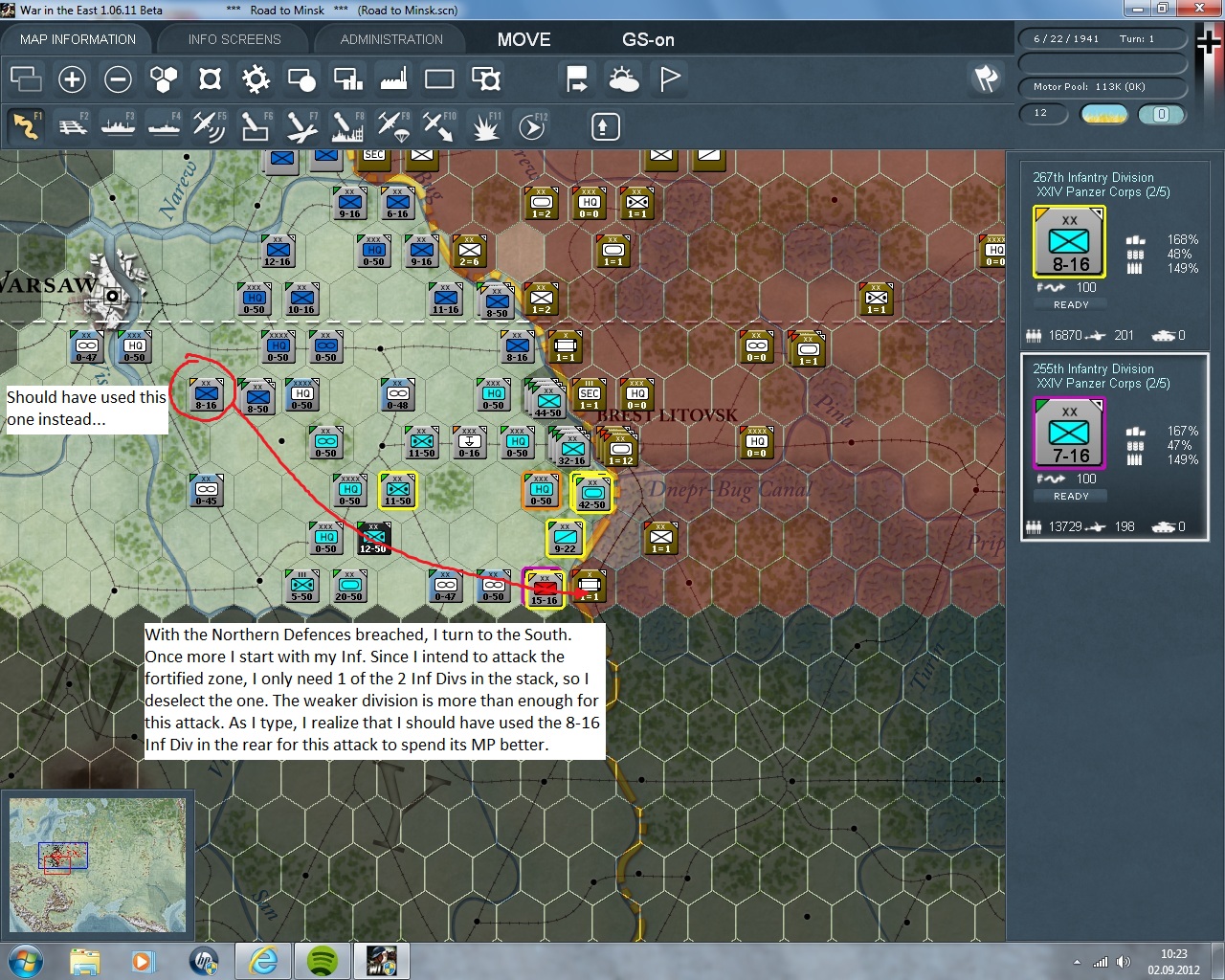This screenshot has width=1225, height=980.
Task: Select the F6 bomb unit mode icon
Action: point(256,126)
